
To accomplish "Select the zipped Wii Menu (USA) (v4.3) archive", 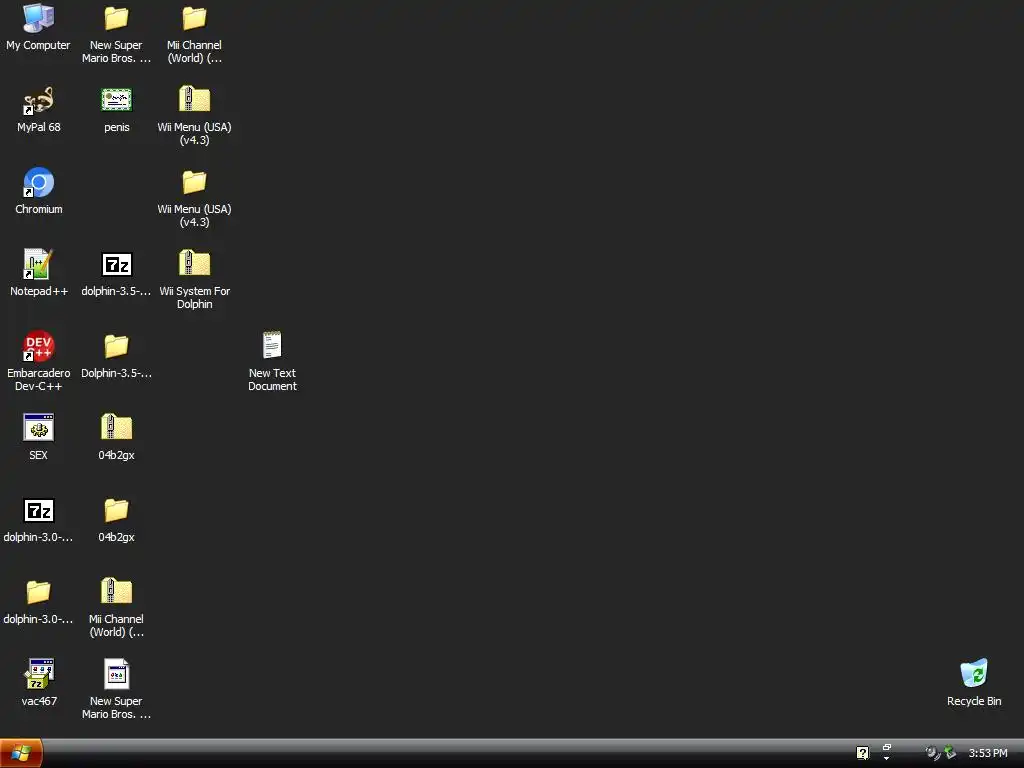I will (194, 100).
